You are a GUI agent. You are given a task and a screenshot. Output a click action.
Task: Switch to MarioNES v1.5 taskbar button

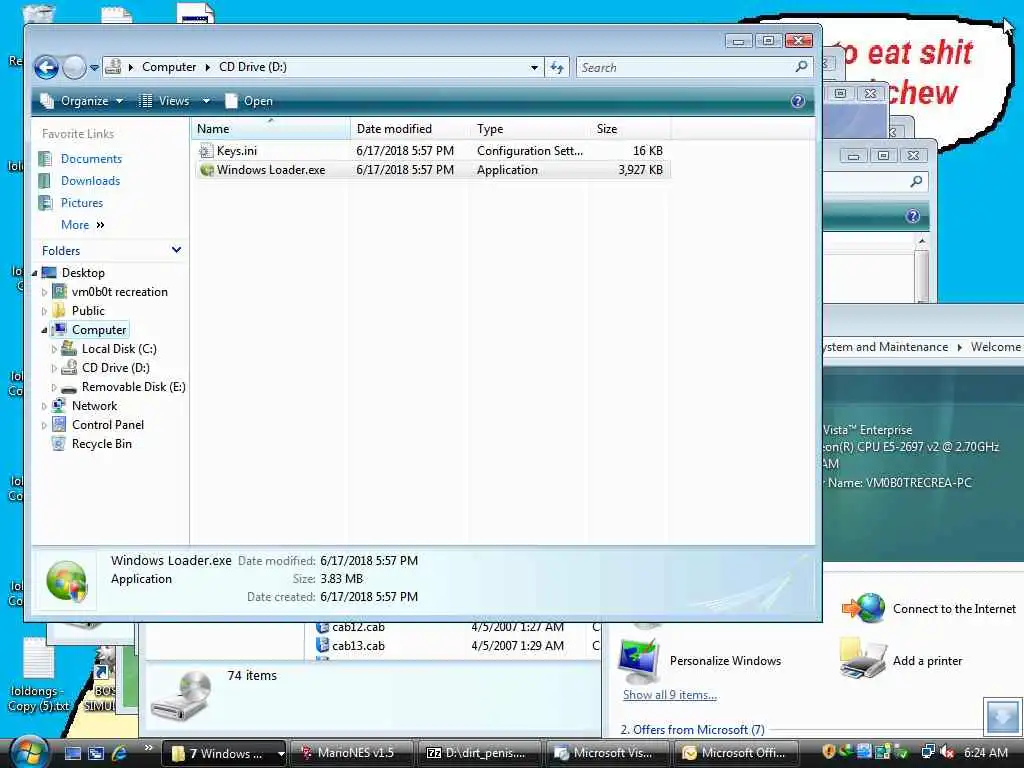point(351,753)
